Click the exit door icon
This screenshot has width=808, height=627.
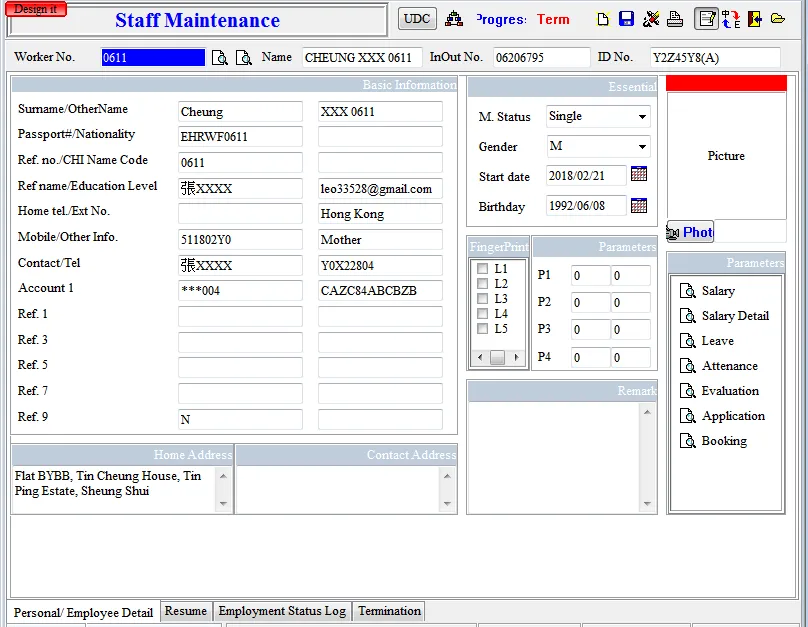click(754, 19)
